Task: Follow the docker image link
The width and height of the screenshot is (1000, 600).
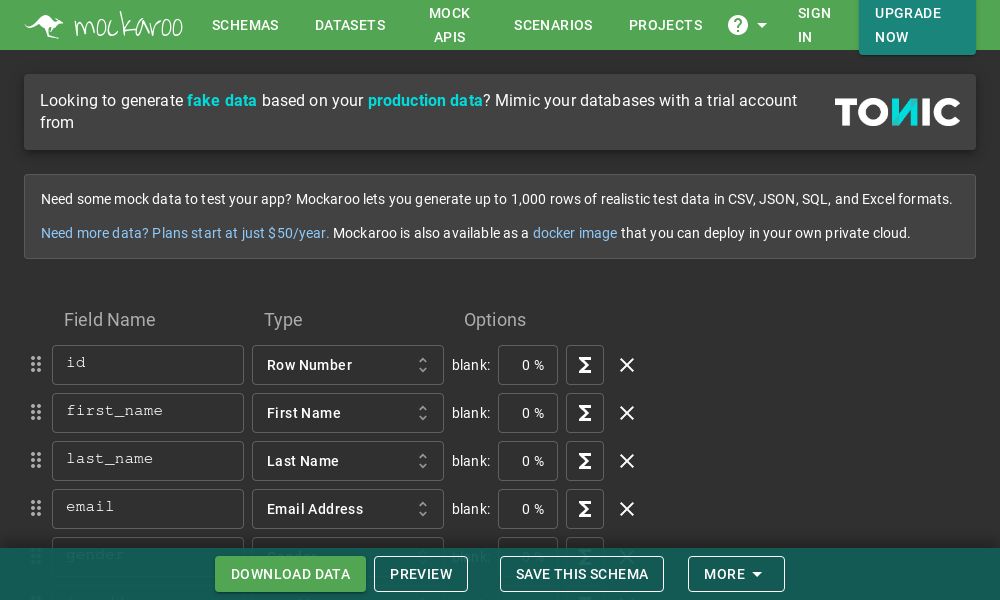Action: tap(574, 233)
